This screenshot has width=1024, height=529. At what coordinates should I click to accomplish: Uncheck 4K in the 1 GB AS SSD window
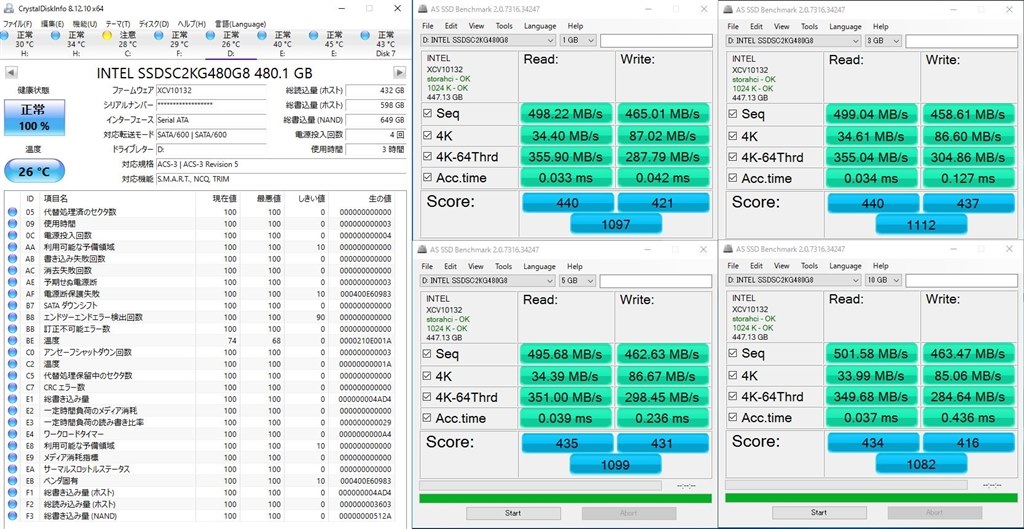pyautogui.click(x=428, y=136)
